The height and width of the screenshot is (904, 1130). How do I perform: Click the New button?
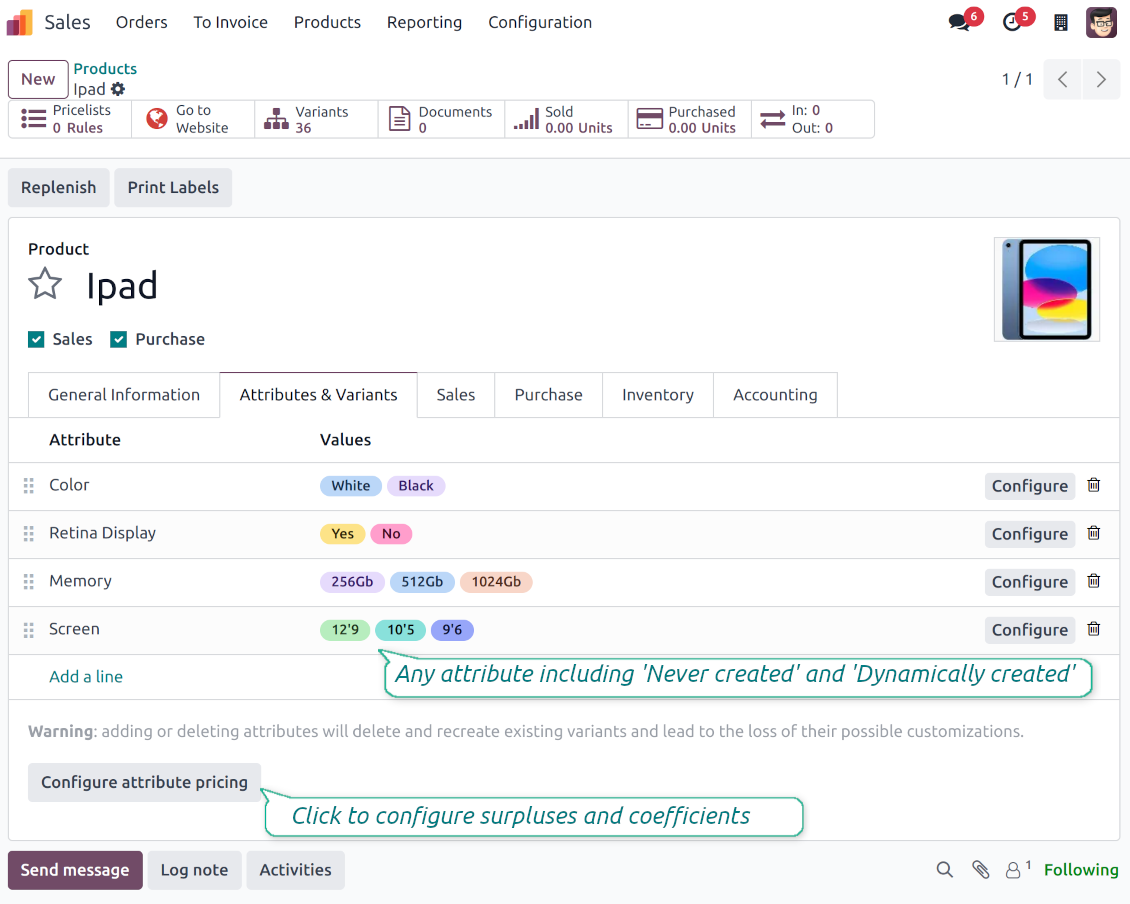click(38, 79)
